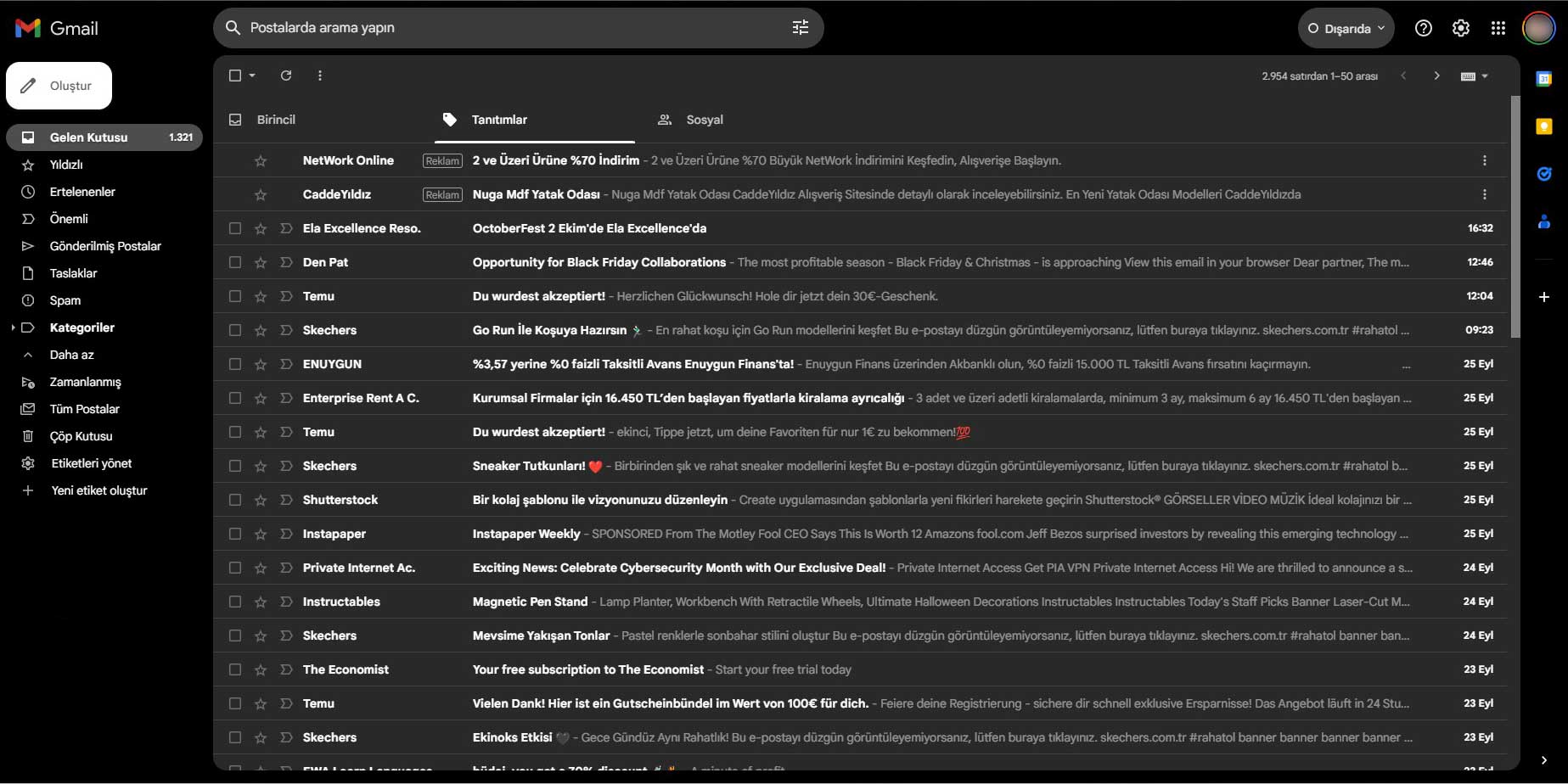Click the search magnifier icon
The height and width of the screenshot is (784, 1568).
[233, 28]
